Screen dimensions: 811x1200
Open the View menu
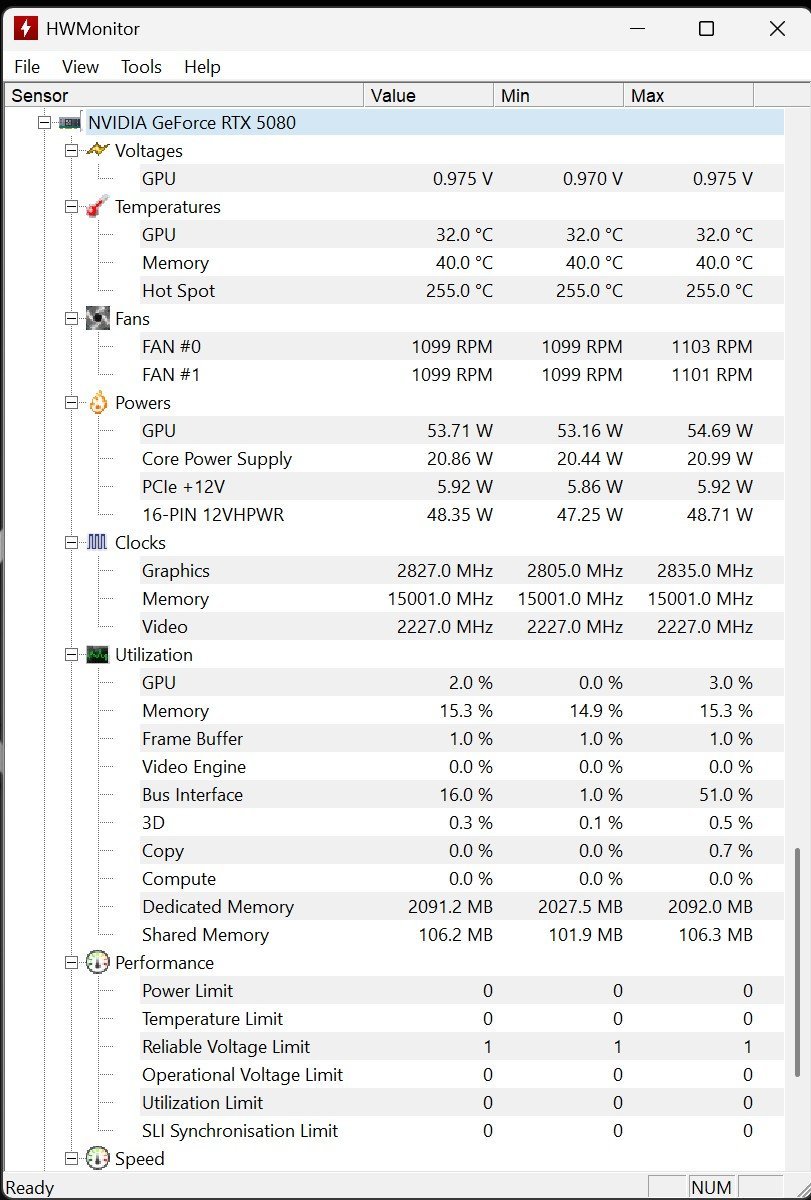click(80, 67)
